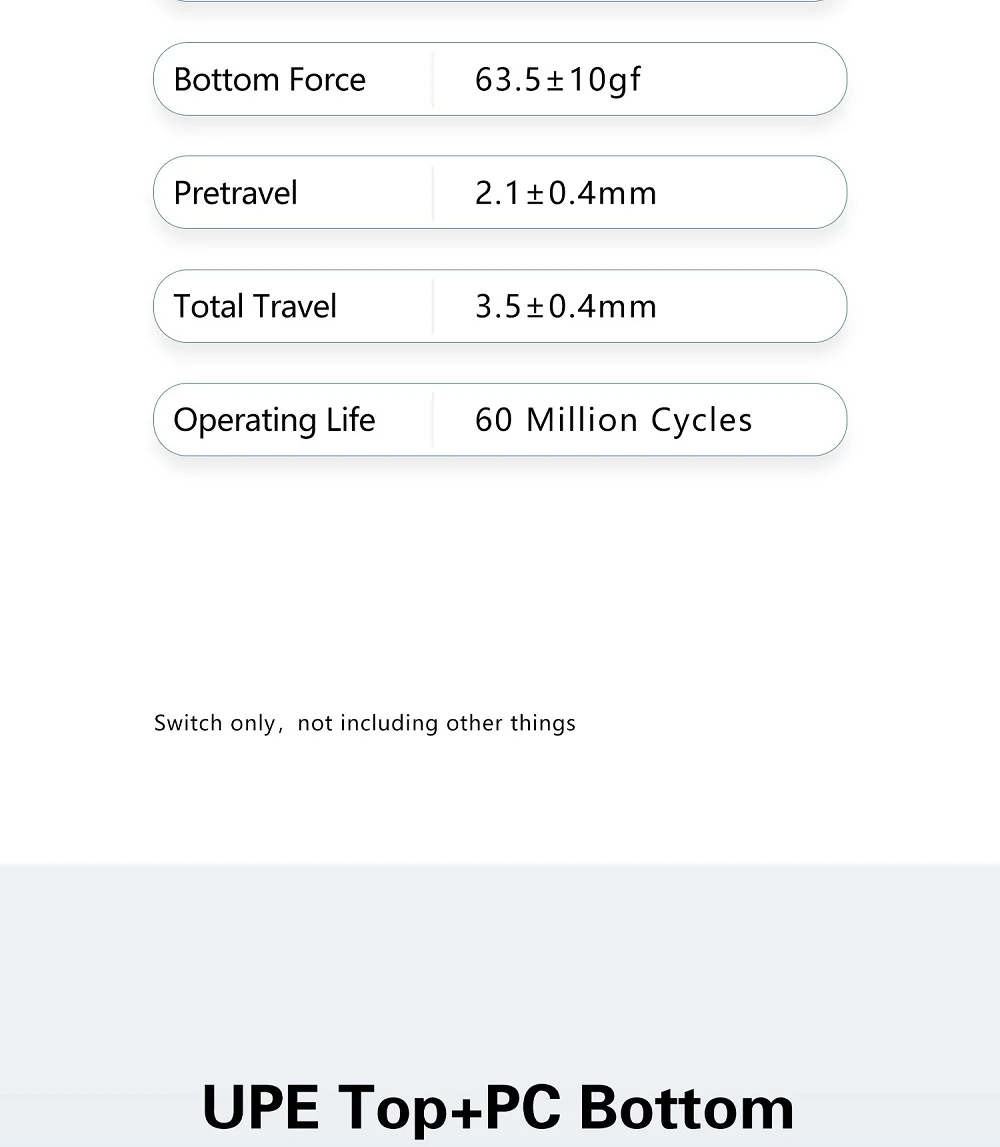Click the word 'Cycles' in the Operating Life row
The image size is (1000, 1147).
[x=701, y=420]
